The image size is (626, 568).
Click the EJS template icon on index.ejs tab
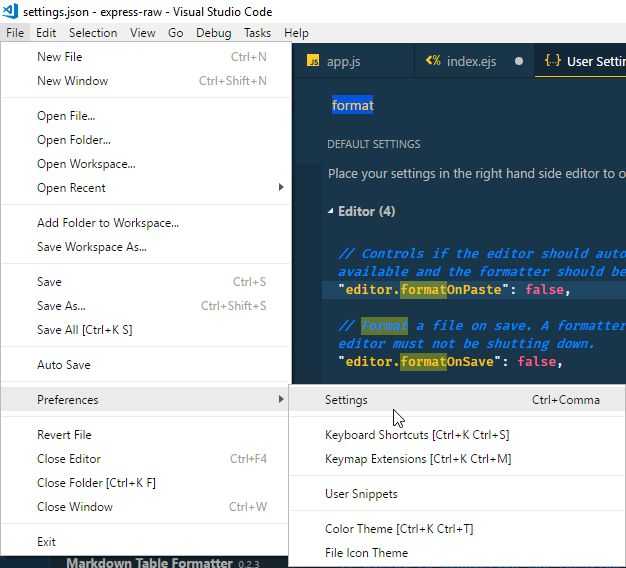tap(432, 61)
